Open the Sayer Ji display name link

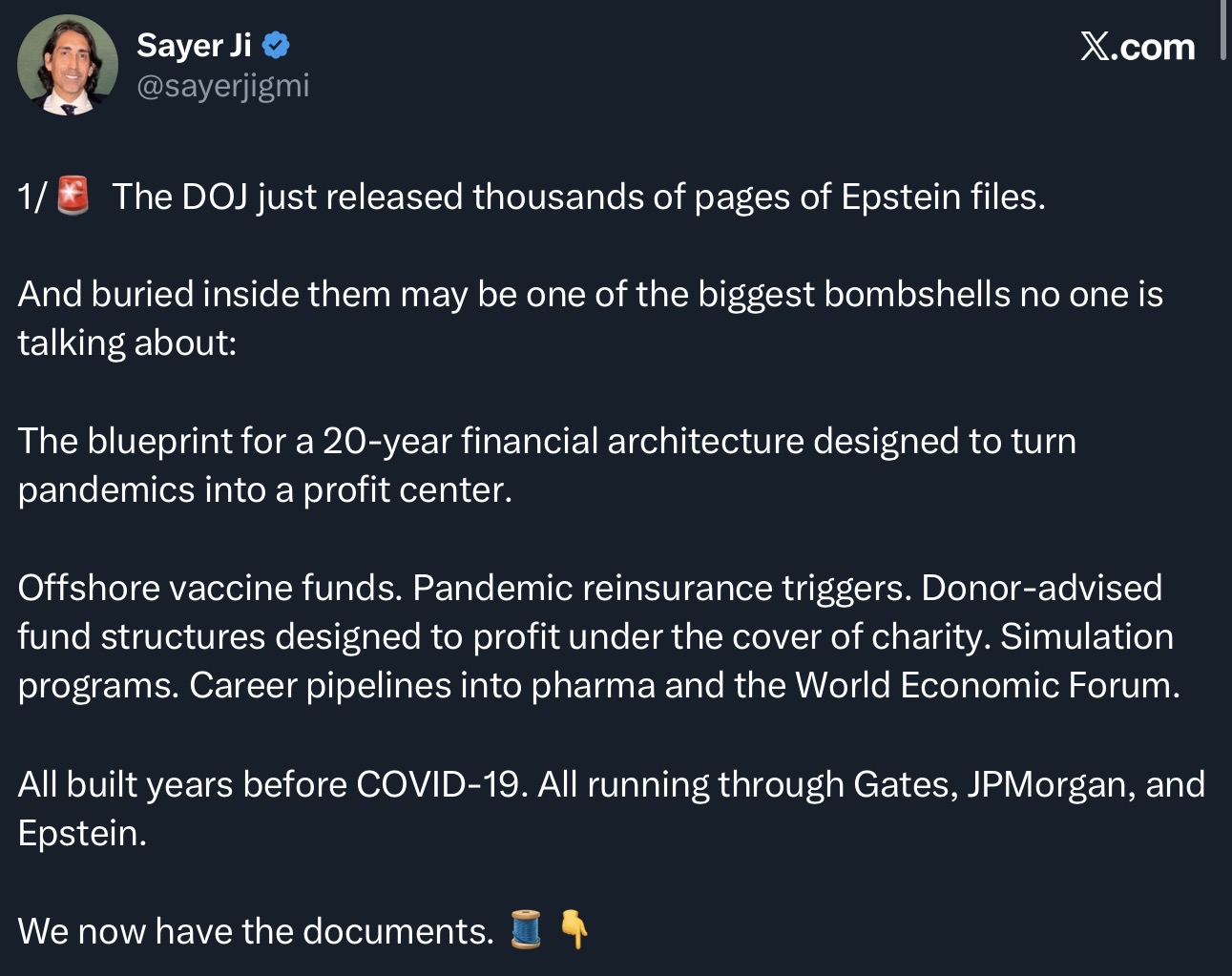tap(194, 45)
